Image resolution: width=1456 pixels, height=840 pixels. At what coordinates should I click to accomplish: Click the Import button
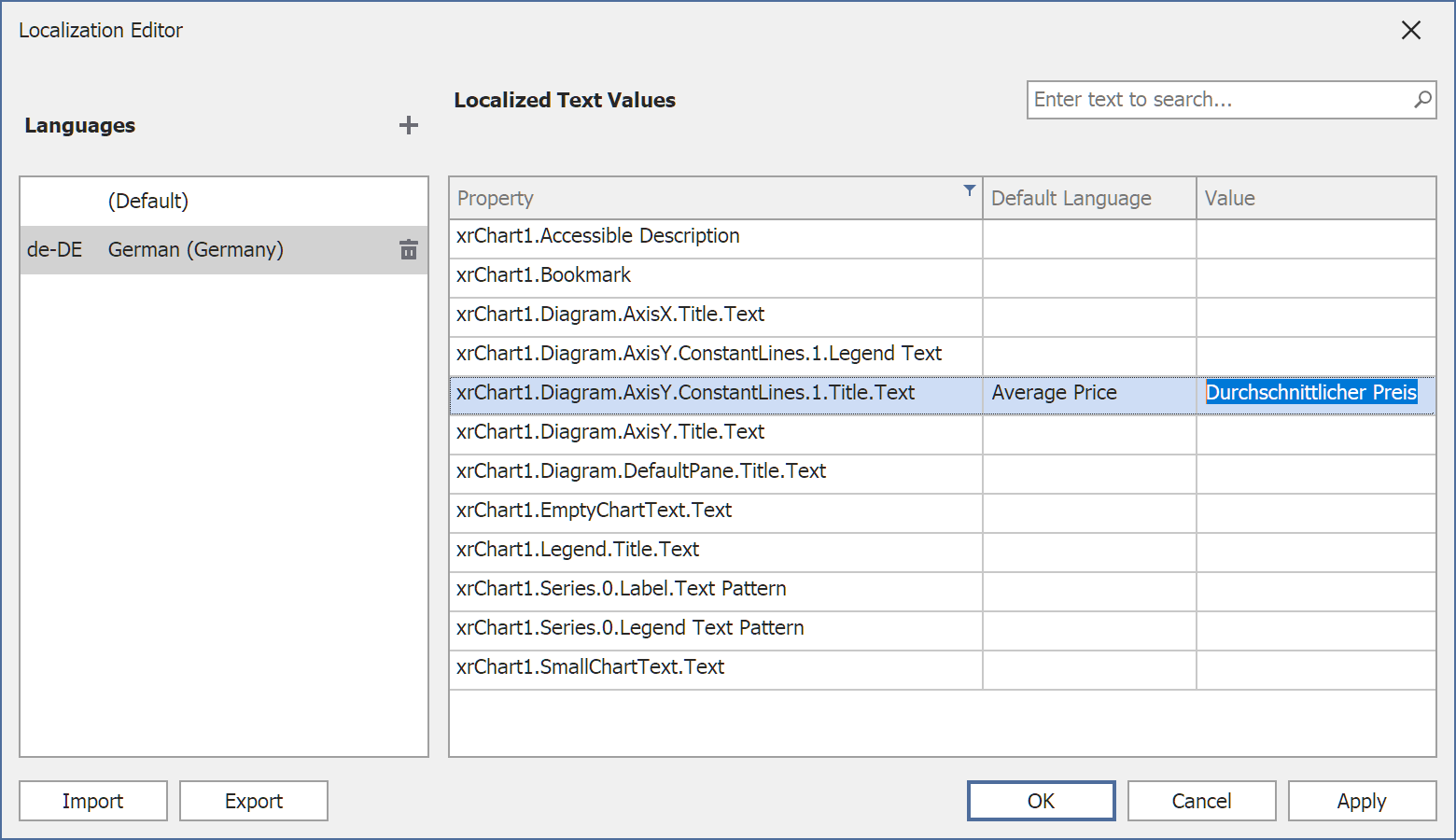click(x=92, y=800)
